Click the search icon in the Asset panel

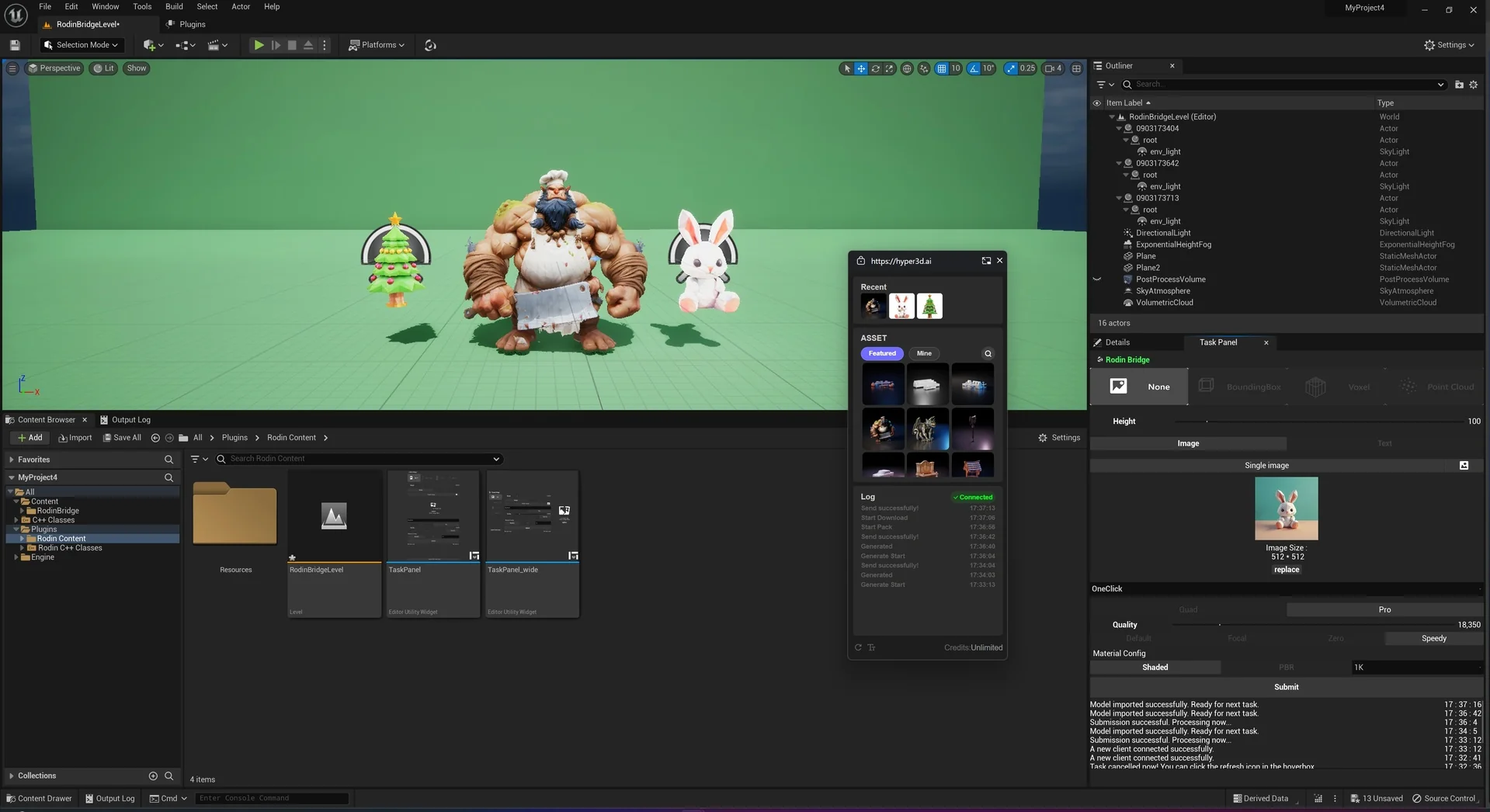coord(988,353)
